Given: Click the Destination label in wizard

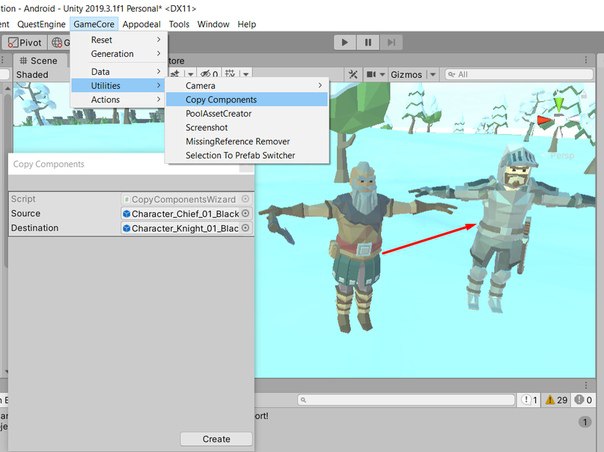Looking at the screenshot, I should point(35,228).
